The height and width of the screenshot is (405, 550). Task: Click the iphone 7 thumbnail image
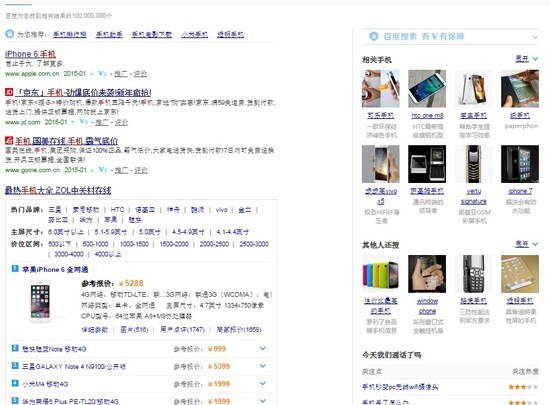click(520, 164)
